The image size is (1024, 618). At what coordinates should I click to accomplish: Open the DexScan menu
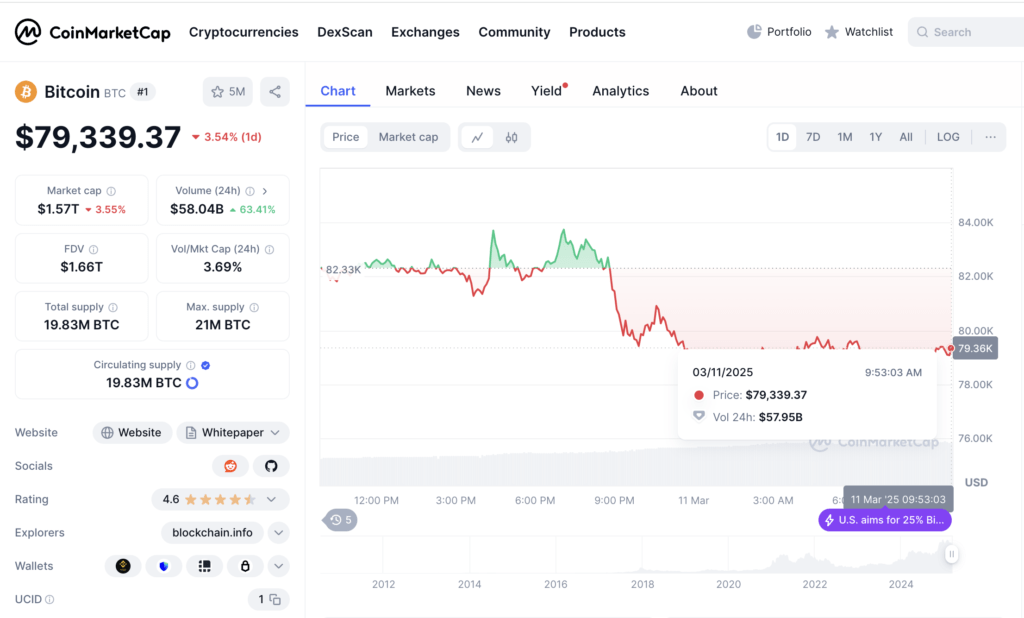(345, 32)
